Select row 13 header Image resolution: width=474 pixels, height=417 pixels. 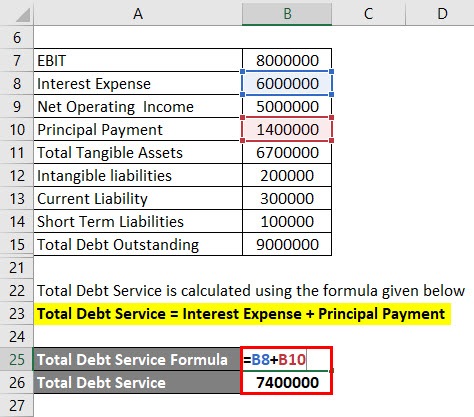(17, 198)
